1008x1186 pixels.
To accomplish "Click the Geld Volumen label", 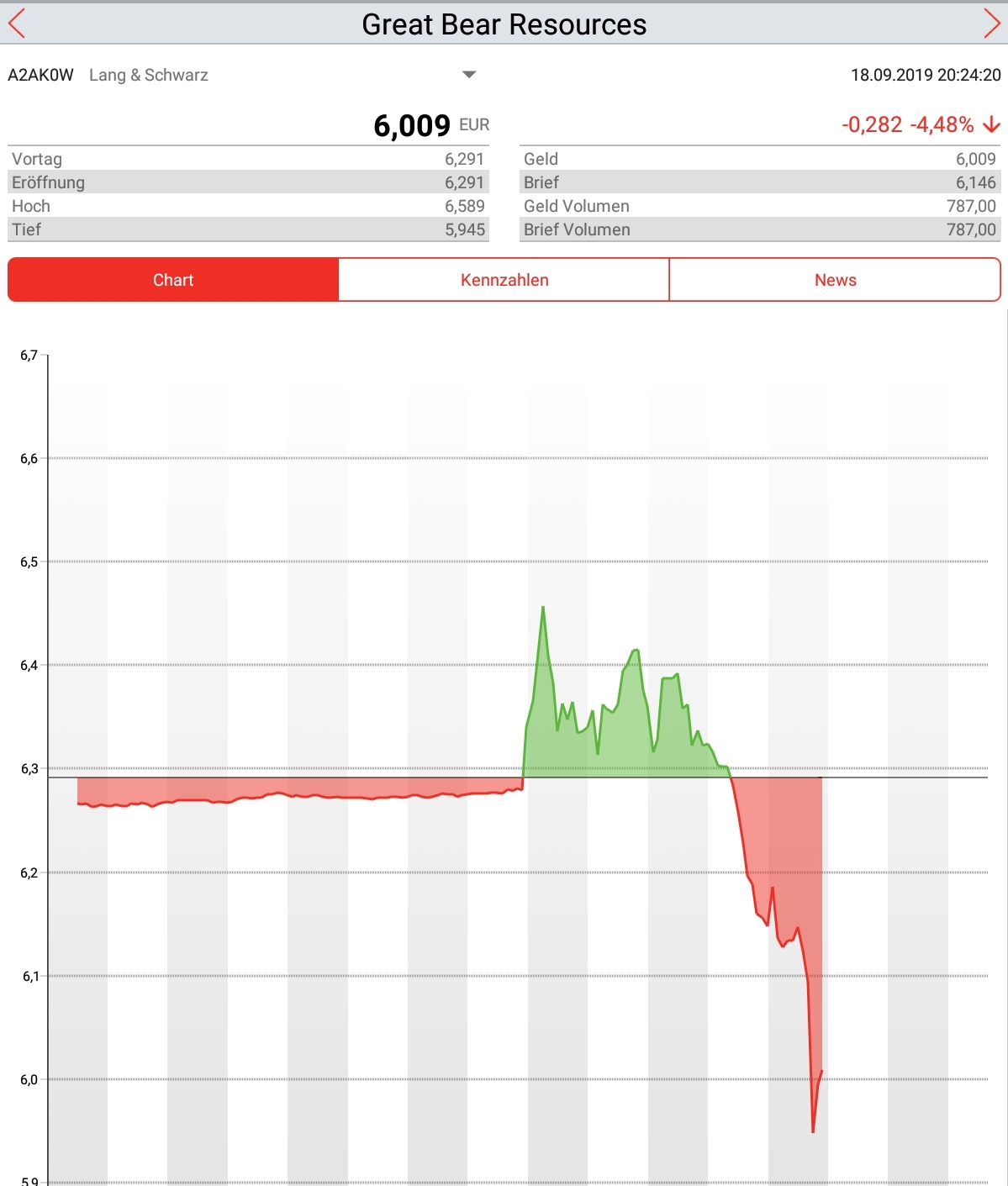I will click(x=576, y=206).
